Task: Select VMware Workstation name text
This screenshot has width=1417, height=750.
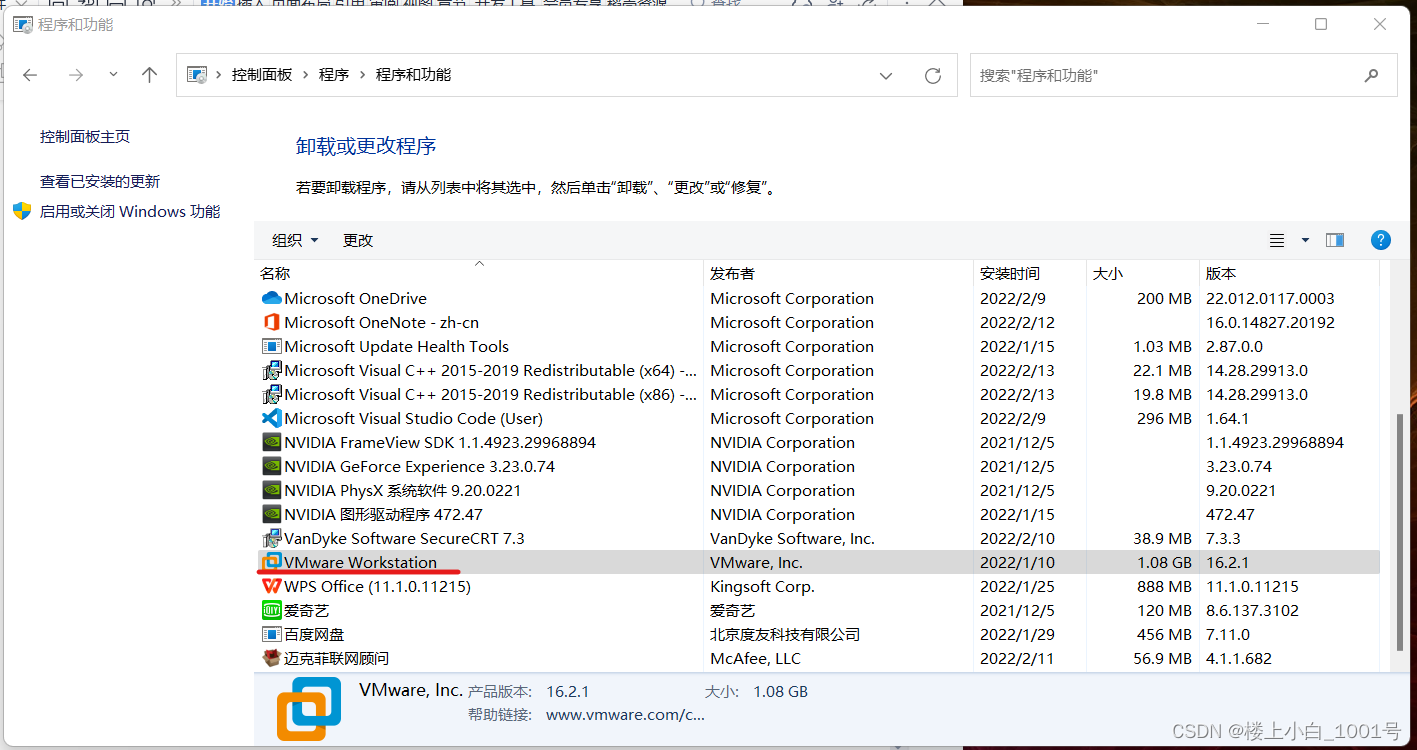Action: [x=360, y=562]
